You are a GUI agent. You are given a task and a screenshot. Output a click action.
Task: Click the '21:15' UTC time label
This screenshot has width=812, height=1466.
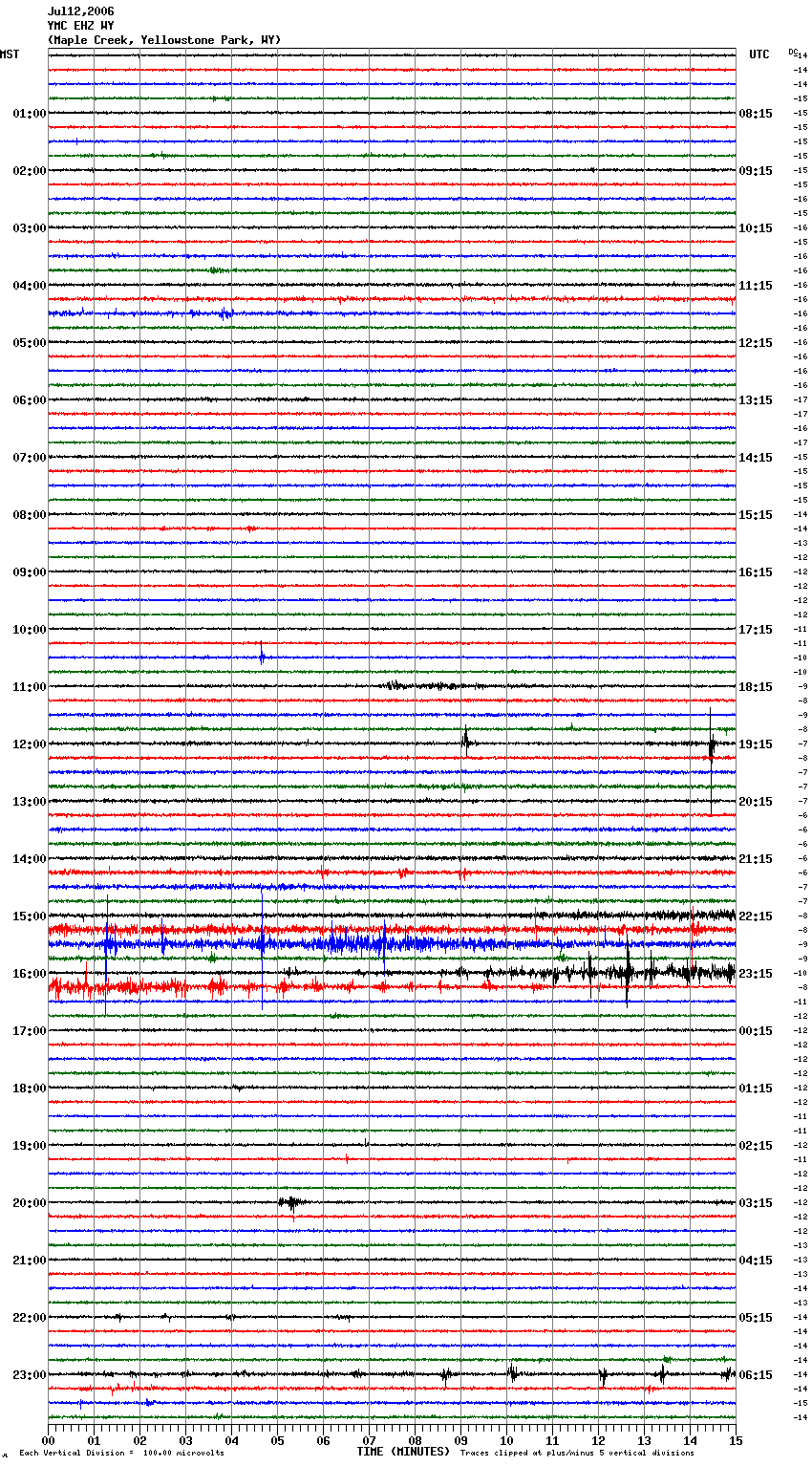pyautogui.click(x=756, y=859)
